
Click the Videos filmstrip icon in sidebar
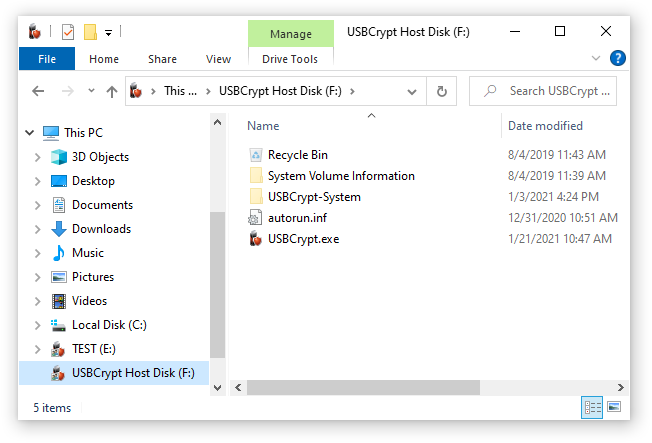pyautogui.click(x=59, y=301)
